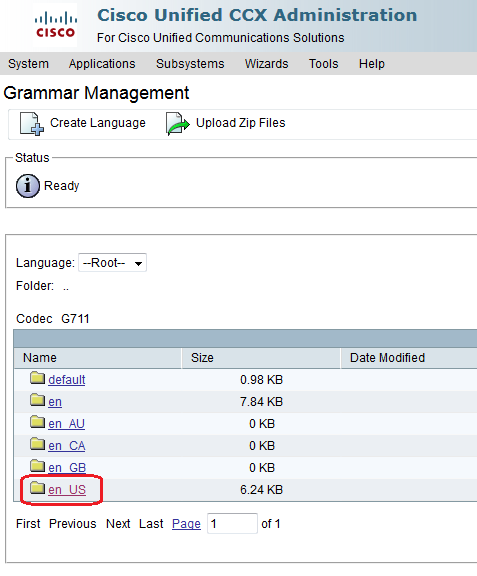
Task: Click the Name column header
Action: point(97,358)
